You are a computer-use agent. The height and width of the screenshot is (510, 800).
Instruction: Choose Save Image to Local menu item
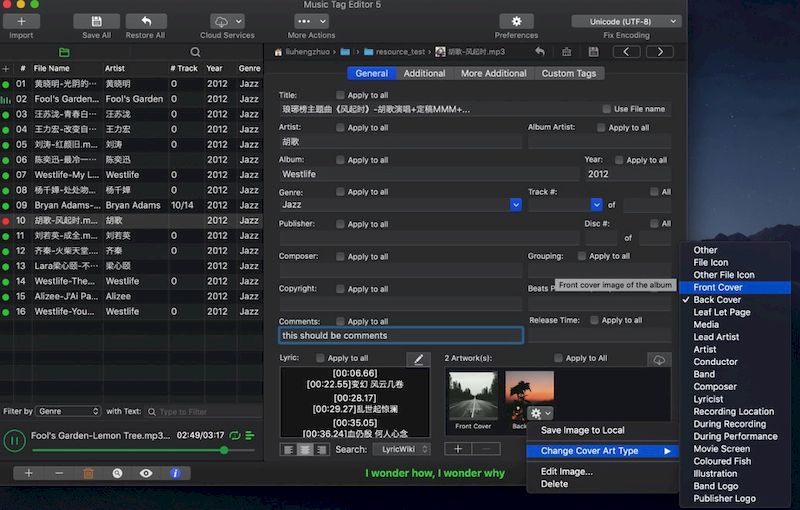[x=582, y=430]
